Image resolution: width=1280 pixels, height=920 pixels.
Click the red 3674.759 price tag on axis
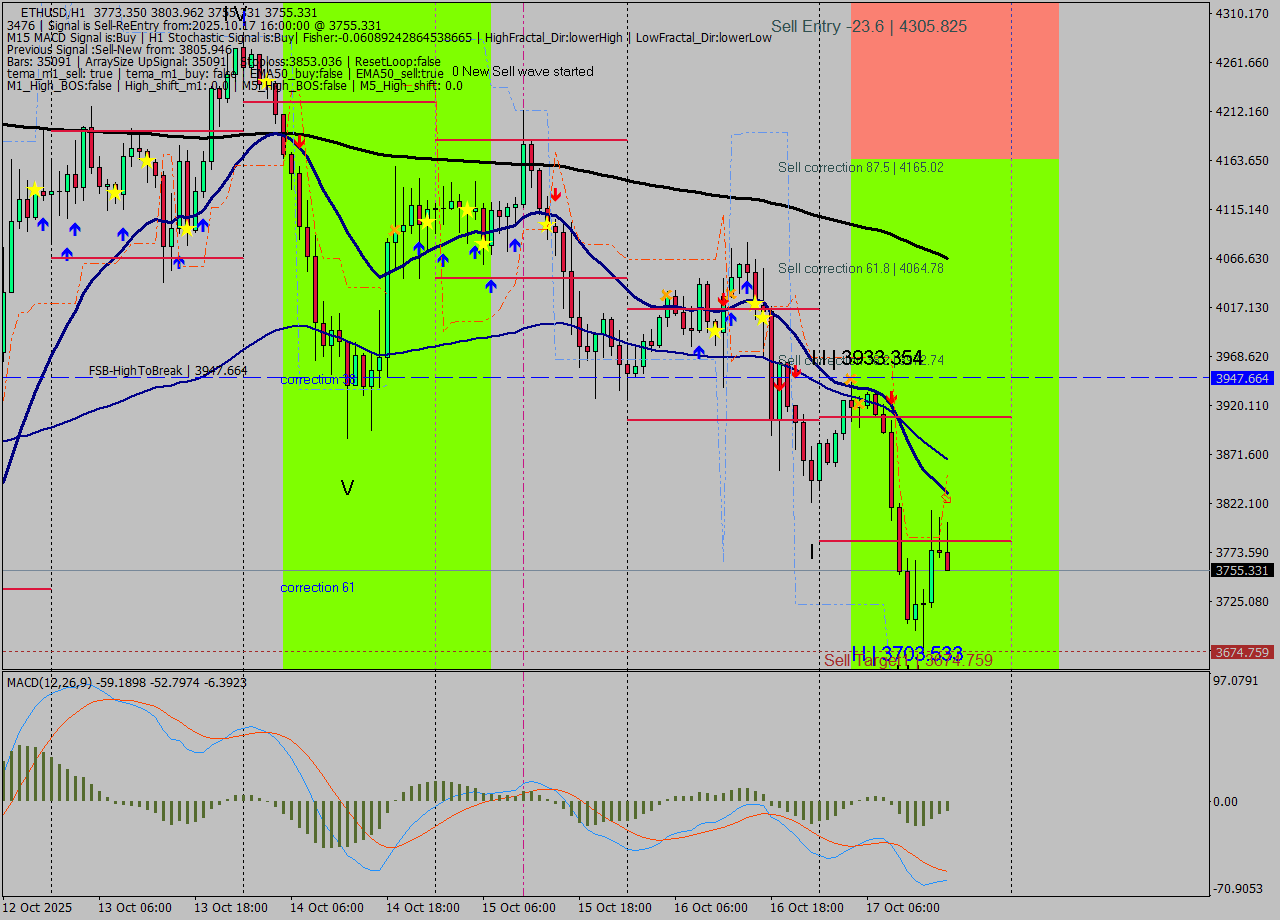tap(1241, 652)
